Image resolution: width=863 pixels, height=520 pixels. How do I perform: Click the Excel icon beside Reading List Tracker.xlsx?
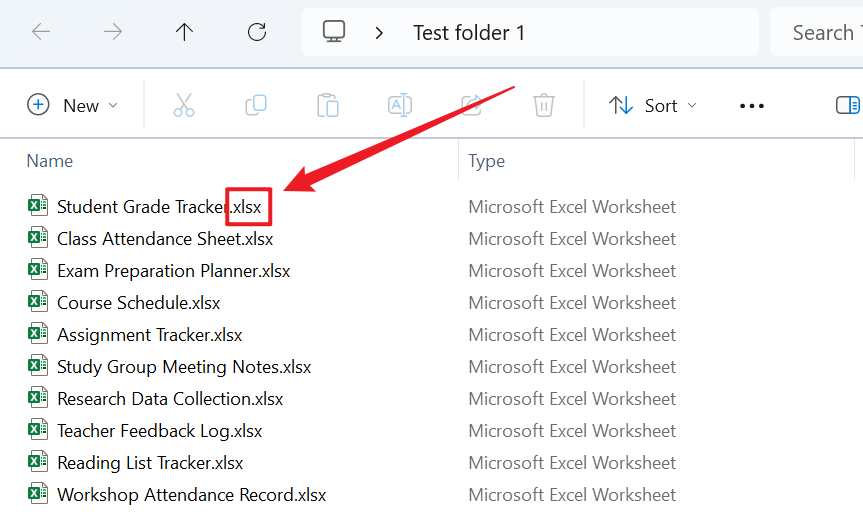click(38, 463)
